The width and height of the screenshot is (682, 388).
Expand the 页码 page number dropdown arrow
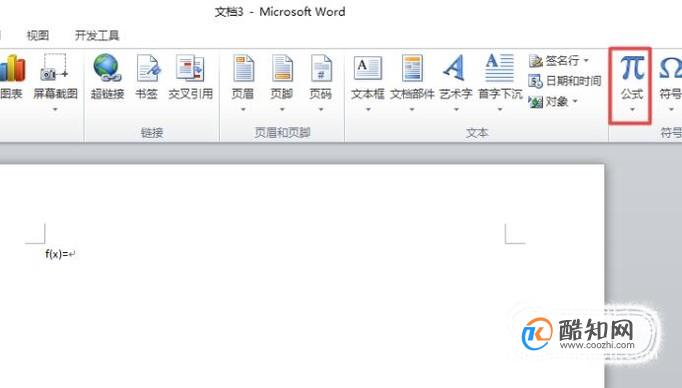[x=321, y=109]
